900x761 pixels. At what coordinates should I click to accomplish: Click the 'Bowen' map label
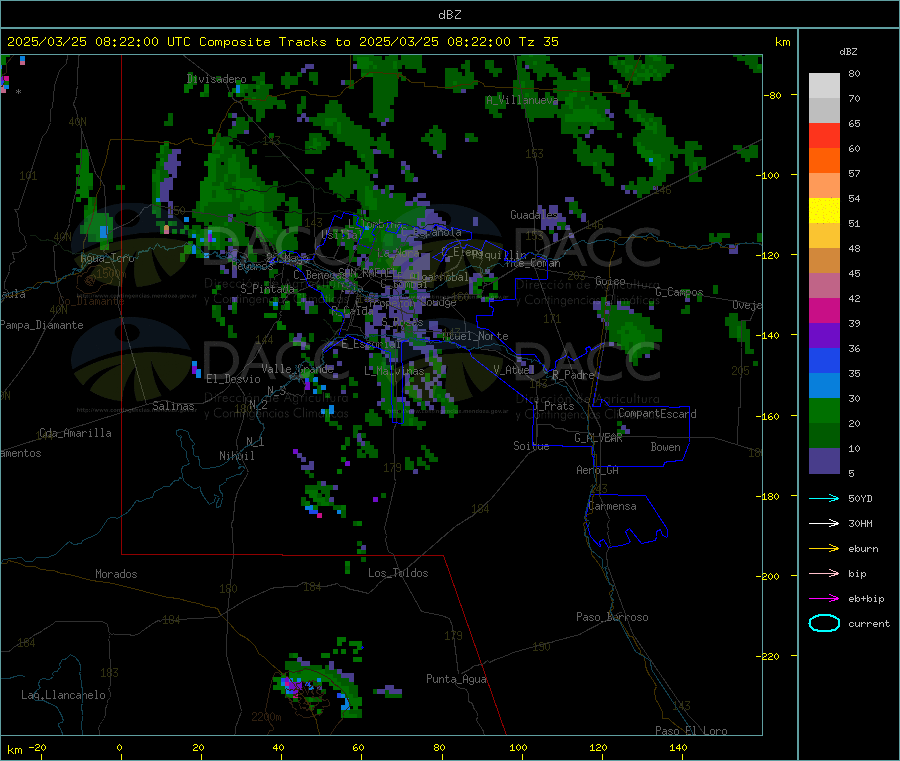[x=665, y=448]
